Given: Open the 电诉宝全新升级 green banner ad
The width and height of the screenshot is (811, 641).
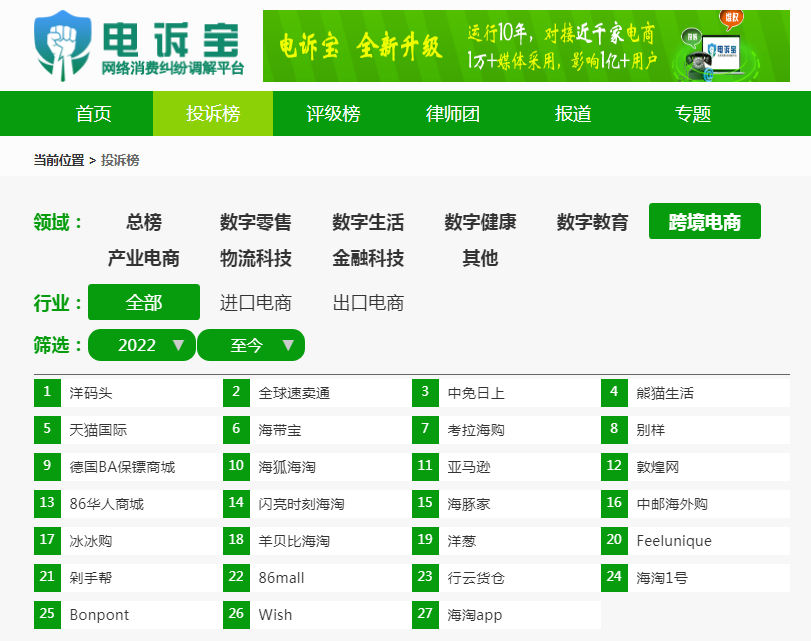Looking at the screenshot, I should tap(526, 46).
